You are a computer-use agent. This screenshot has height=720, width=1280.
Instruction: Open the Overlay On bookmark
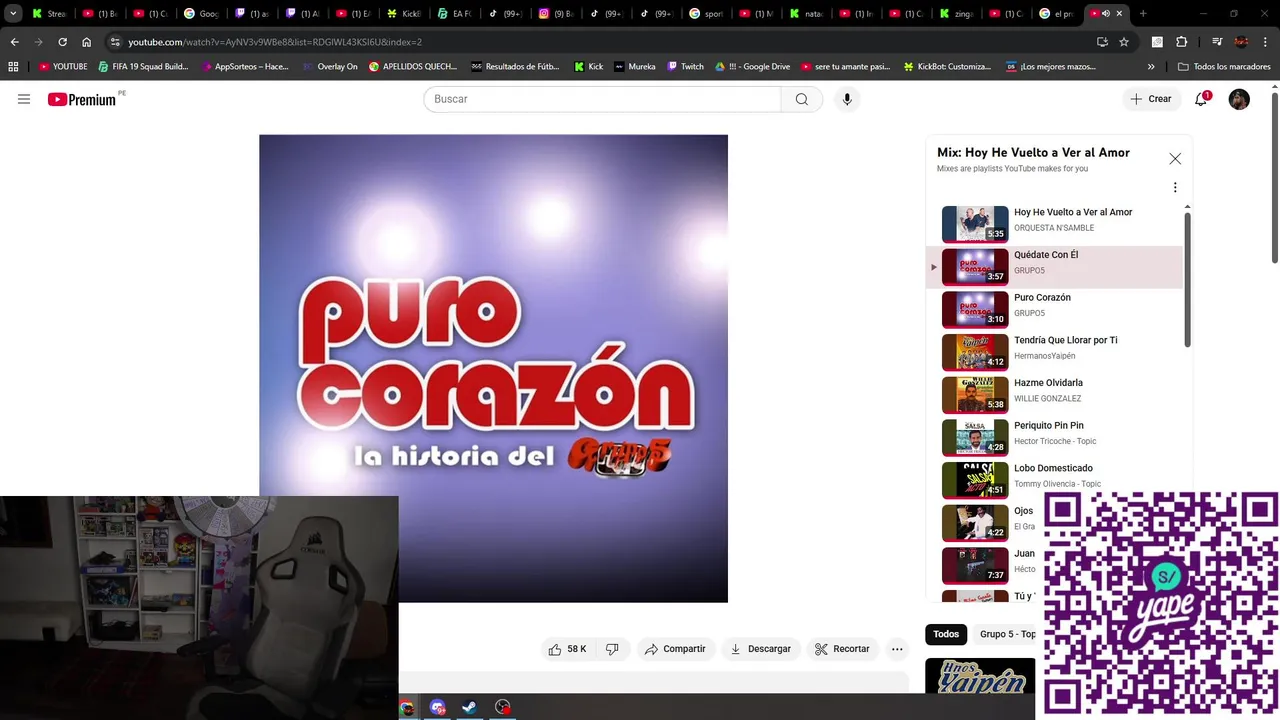pos(329,67)
